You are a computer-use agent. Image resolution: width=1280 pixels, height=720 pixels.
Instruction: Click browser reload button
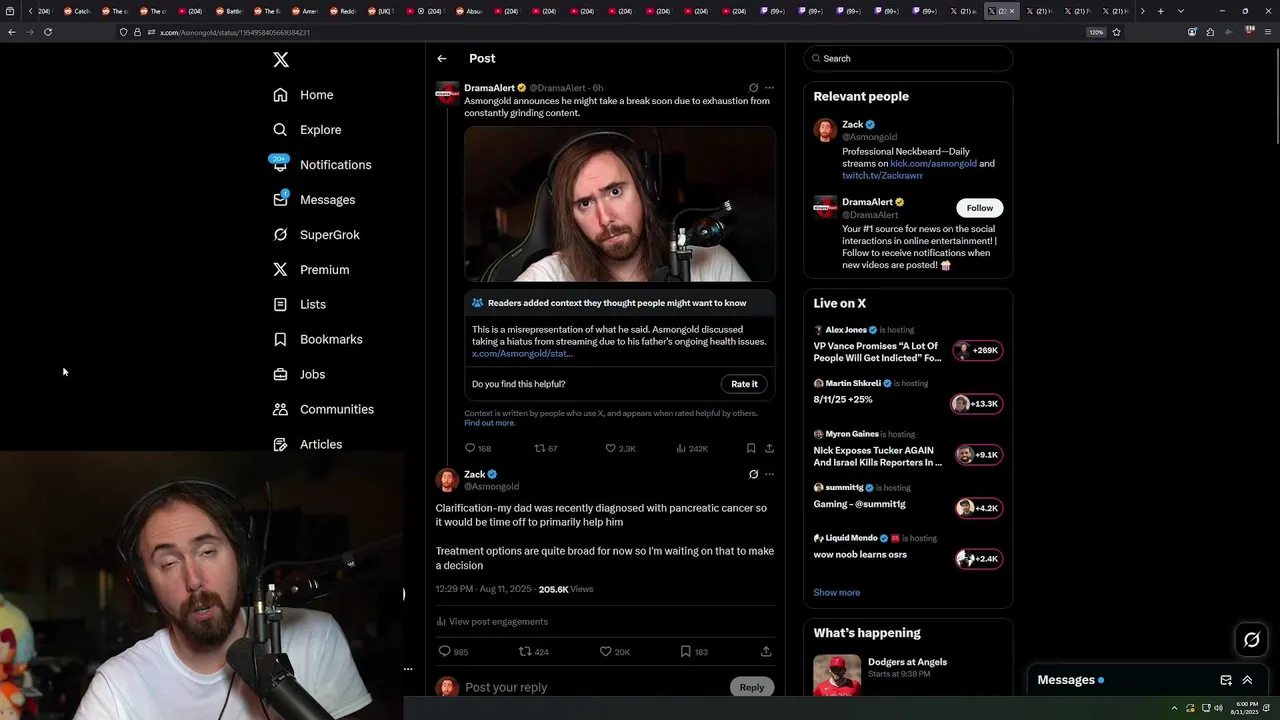tap(48, 32)
